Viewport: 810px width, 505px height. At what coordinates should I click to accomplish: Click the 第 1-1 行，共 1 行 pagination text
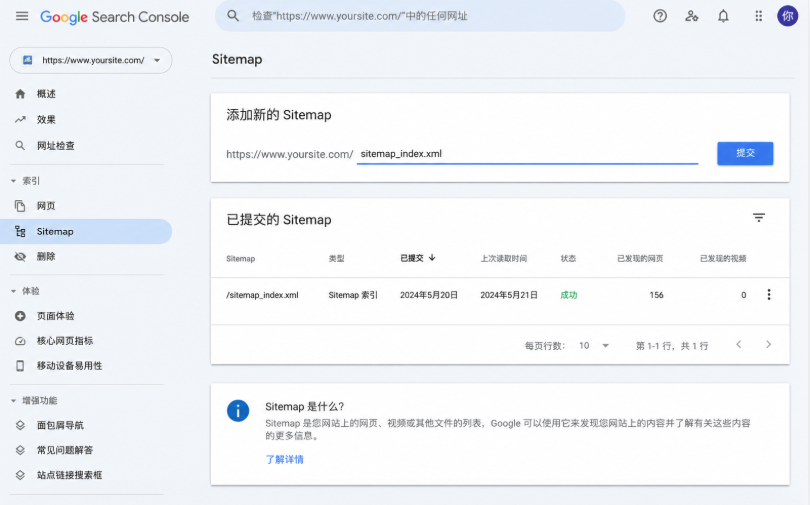pyautogui.click(x=672, y=346)
